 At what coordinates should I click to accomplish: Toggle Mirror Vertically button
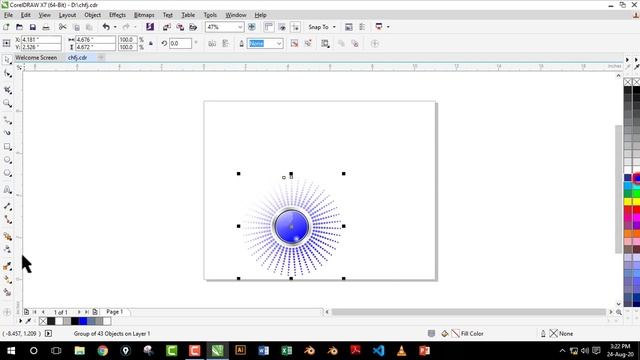(x=225, y=43)
